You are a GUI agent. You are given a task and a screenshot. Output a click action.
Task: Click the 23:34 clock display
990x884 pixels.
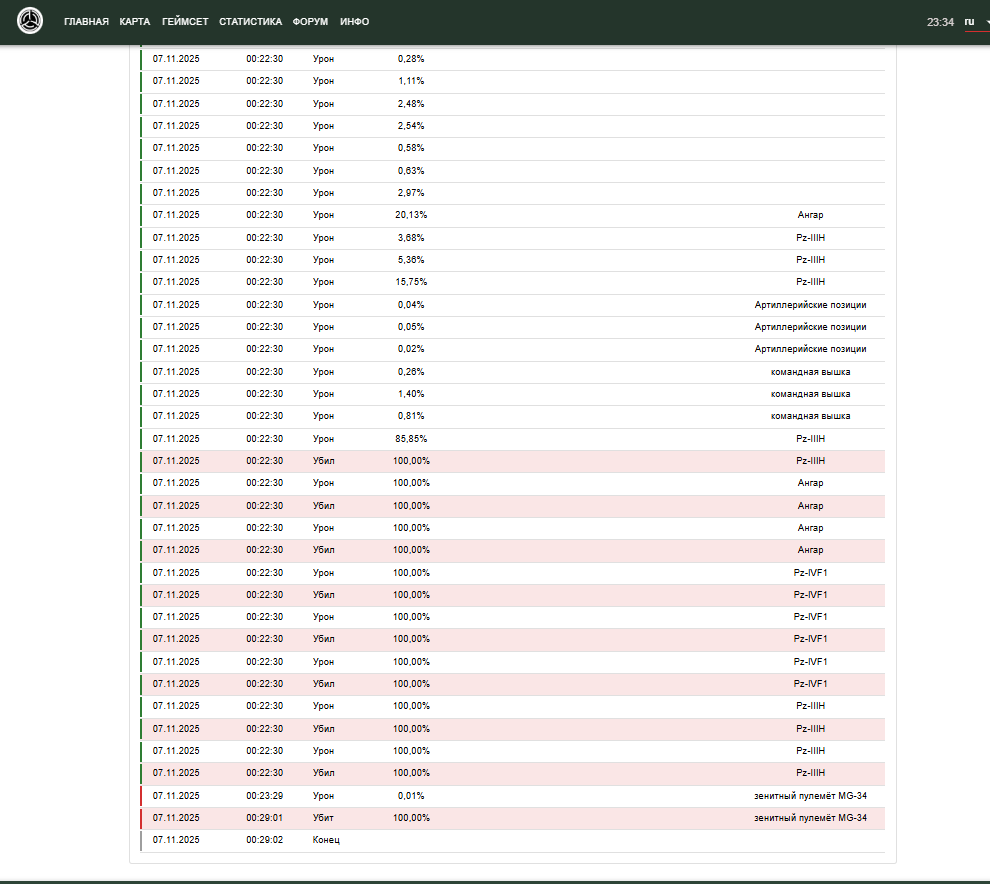tap(940, 22)
